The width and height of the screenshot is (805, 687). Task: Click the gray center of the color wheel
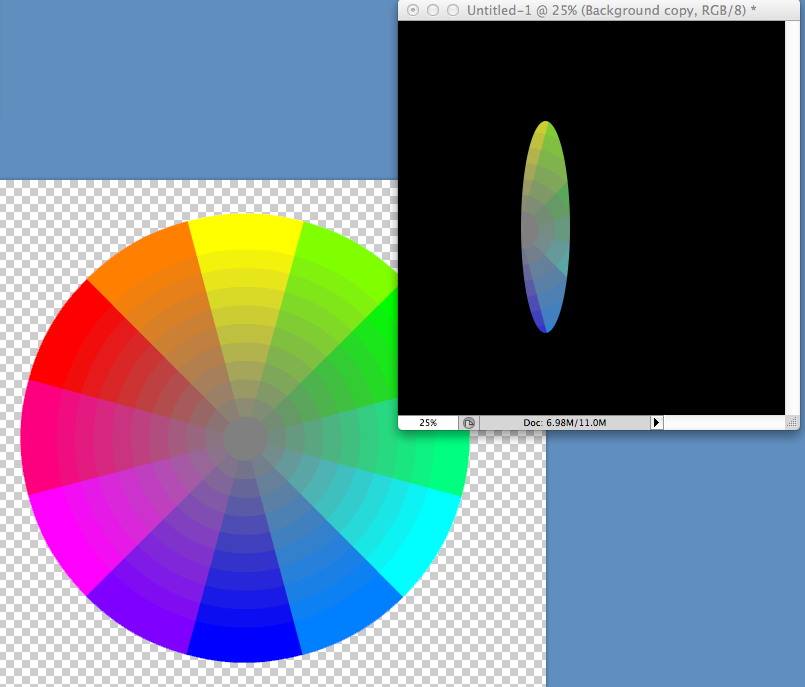click(243, 438)
